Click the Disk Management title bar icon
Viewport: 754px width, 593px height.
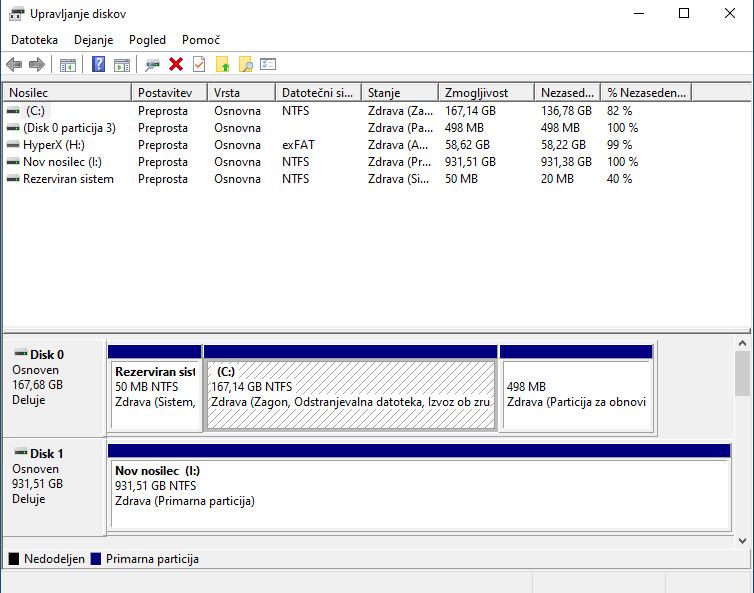(x=16, y=14)
